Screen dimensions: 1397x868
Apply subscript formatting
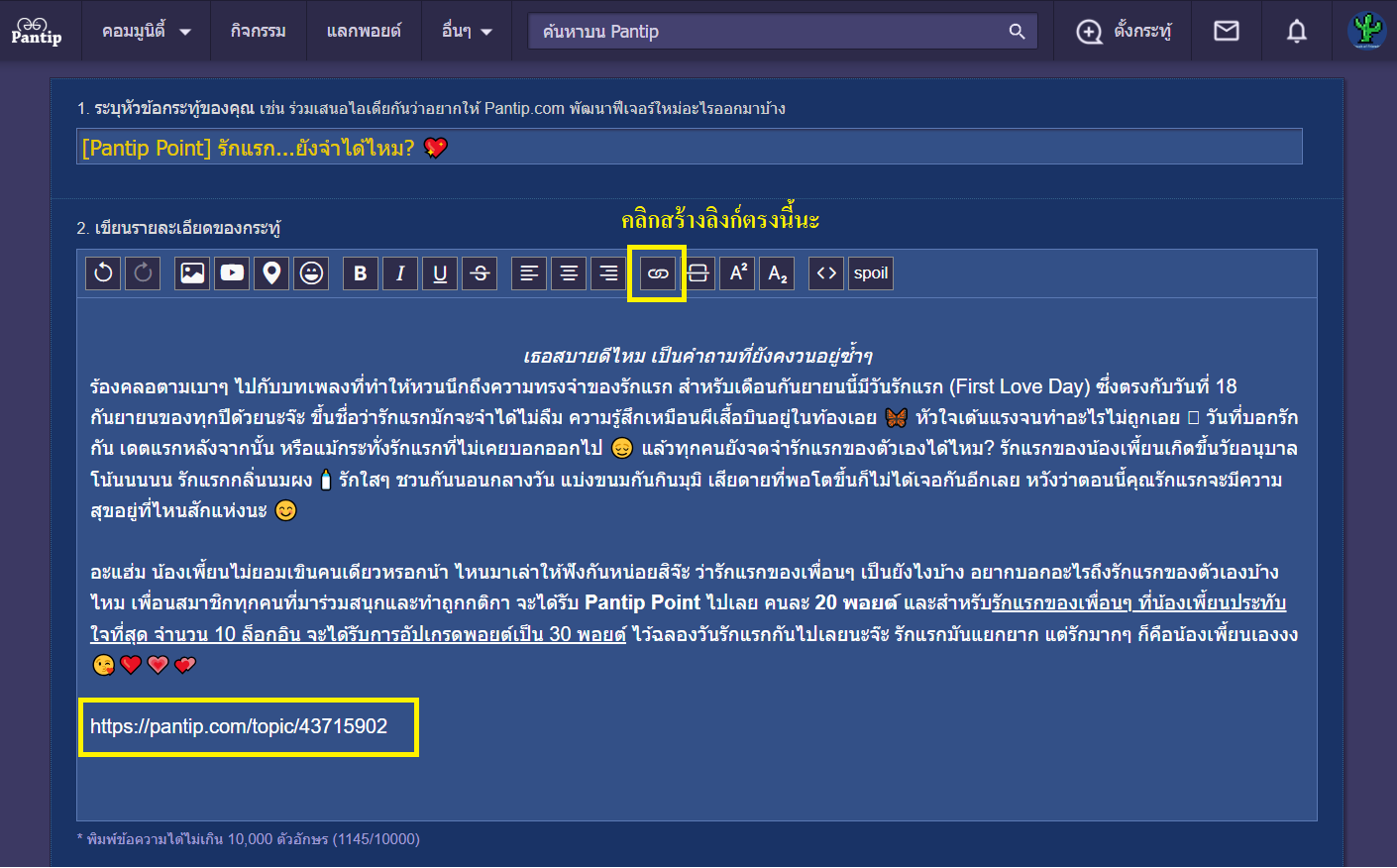(x=777, y=273)
